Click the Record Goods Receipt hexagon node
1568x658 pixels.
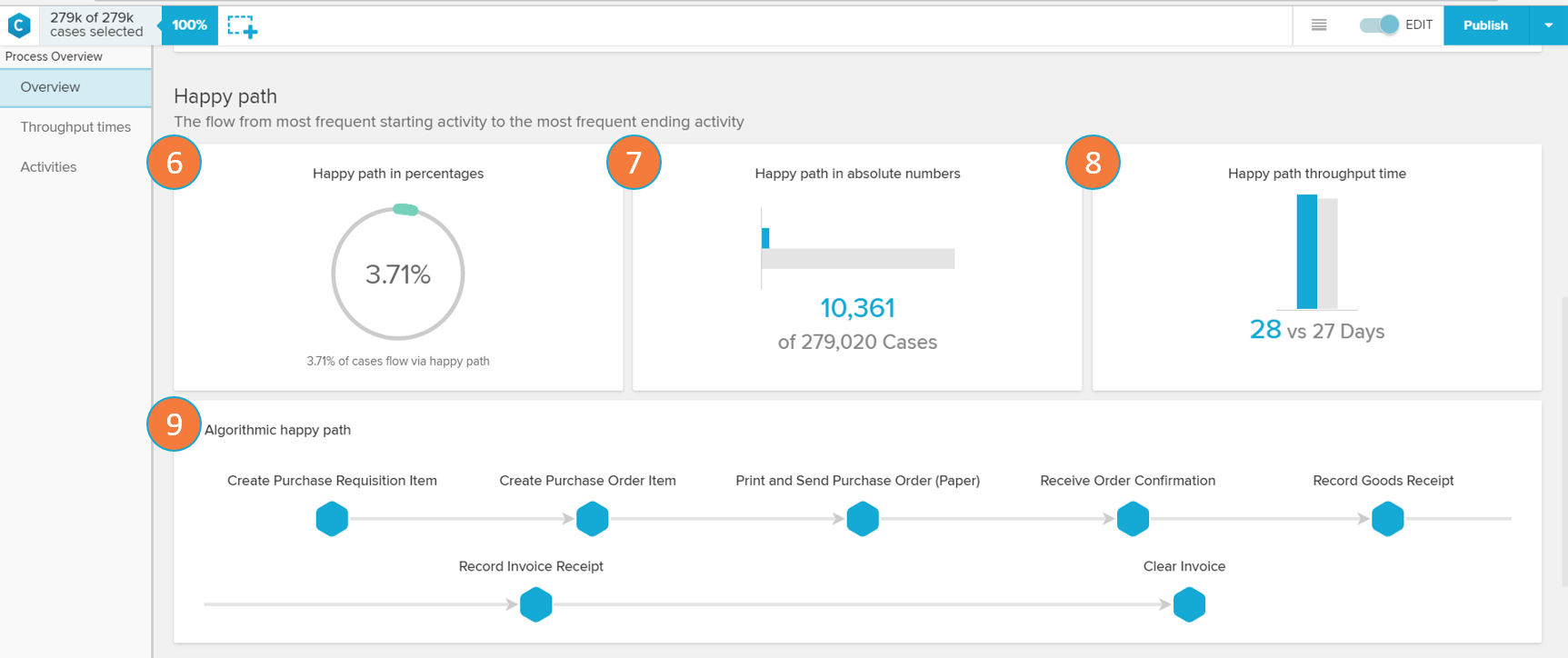(x=1387, y=519)
